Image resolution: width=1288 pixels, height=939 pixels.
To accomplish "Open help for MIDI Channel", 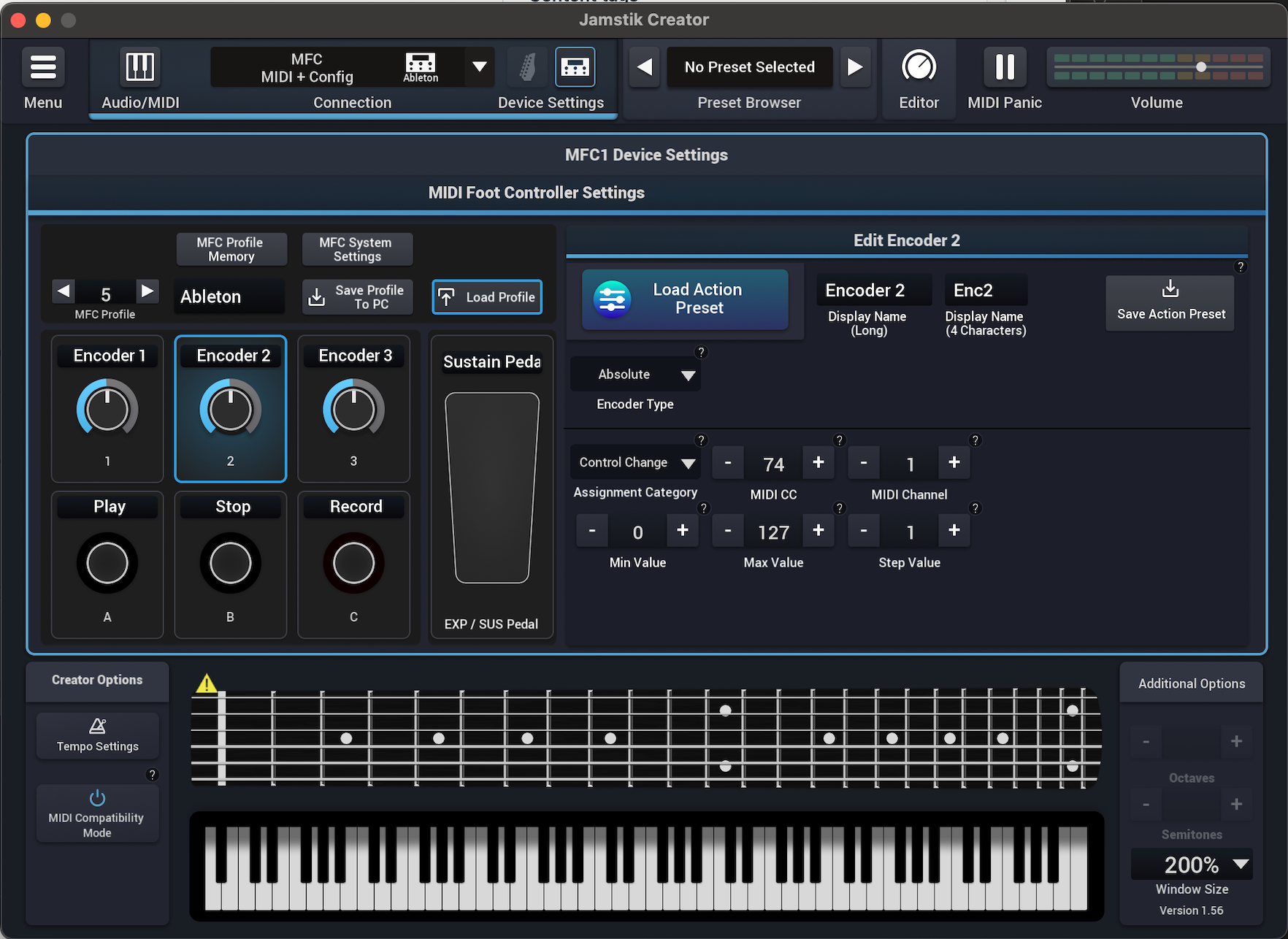I will (975, 440).
